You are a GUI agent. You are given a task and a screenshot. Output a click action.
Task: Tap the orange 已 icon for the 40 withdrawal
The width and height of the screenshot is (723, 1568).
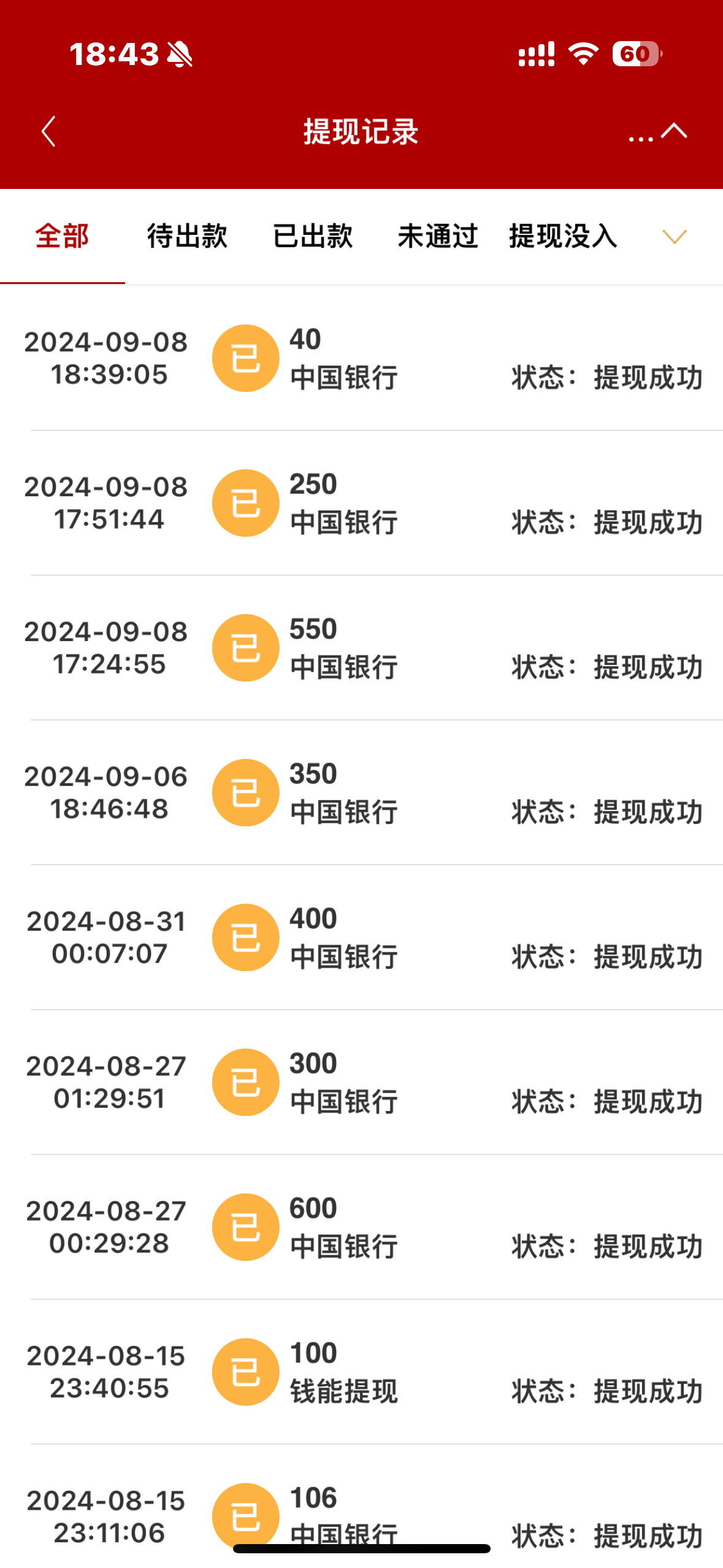[245, 358]
